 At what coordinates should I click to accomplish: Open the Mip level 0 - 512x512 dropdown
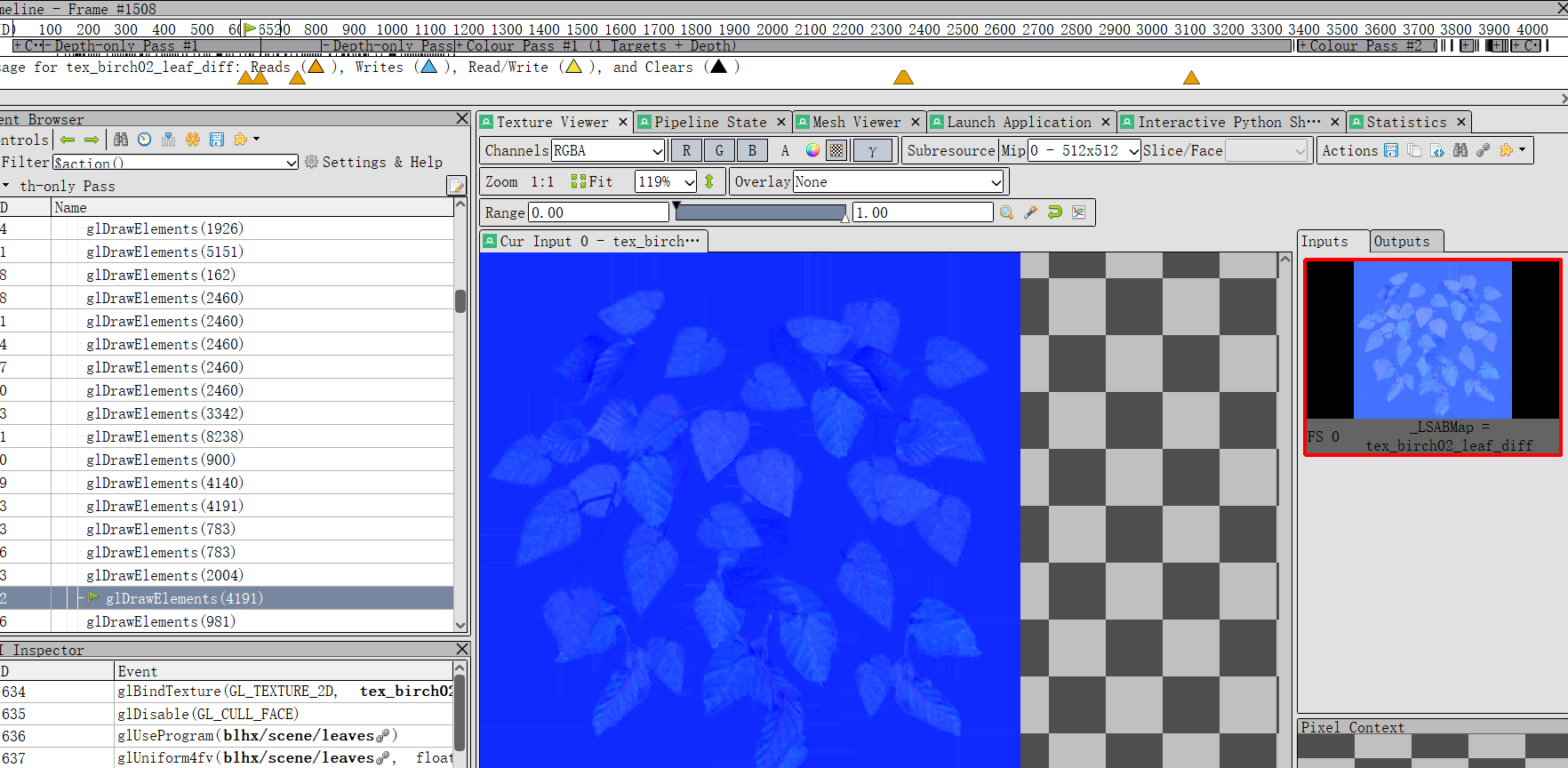tap(1084, 151)
